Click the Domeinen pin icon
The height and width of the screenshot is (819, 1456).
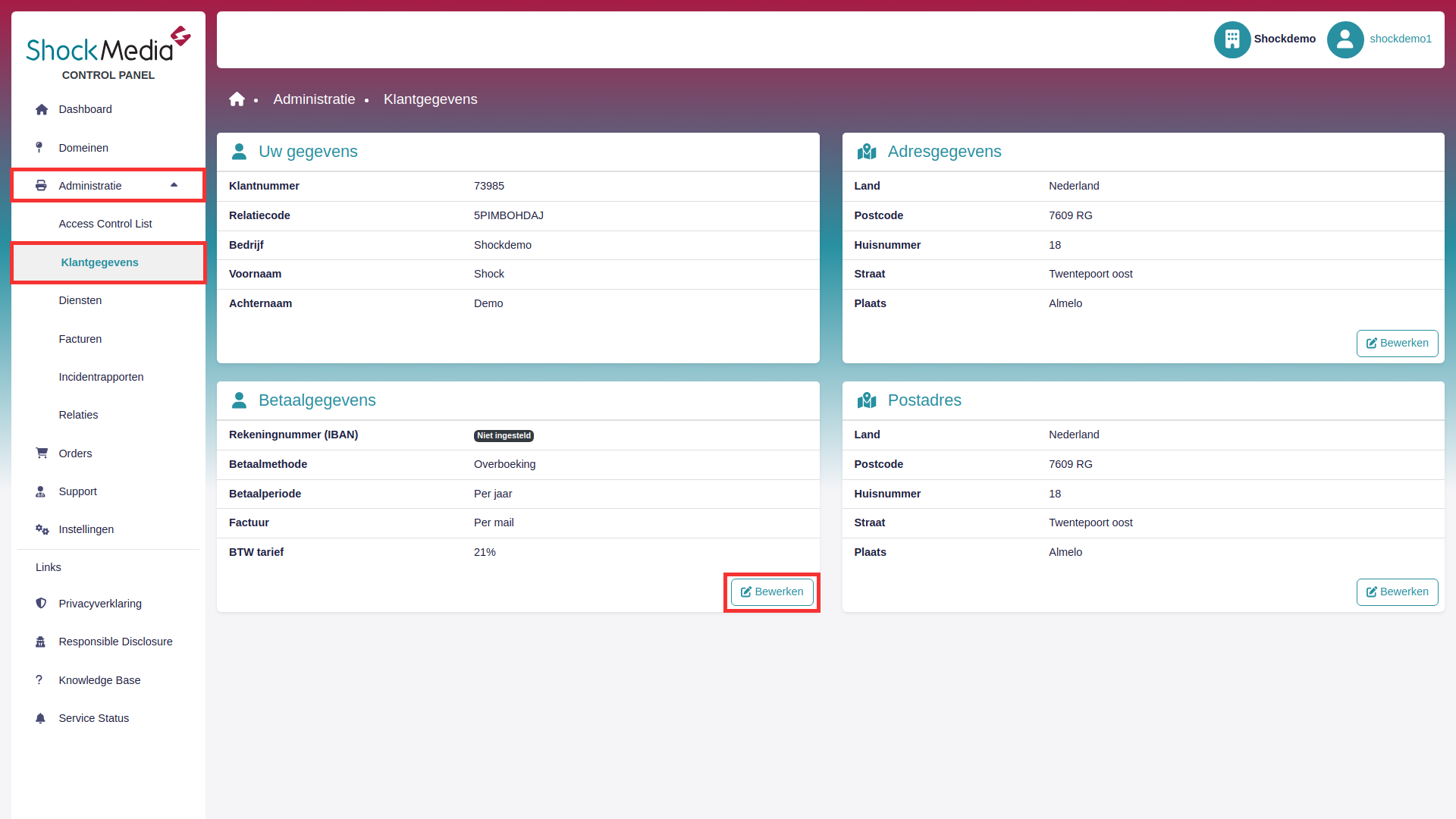coord(39,148)
